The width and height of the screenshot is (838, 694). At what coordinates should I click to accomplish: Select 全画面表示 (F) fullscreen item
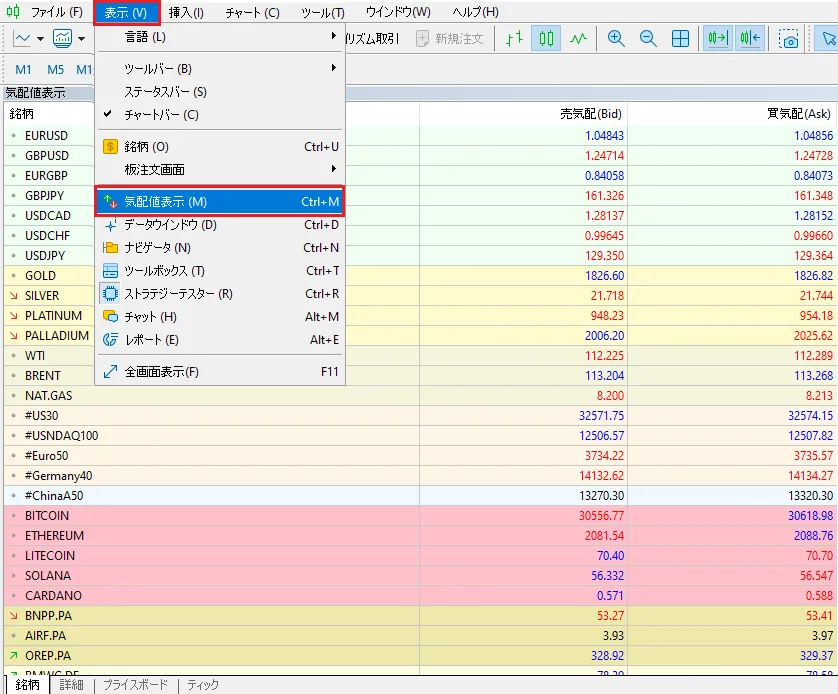(x=220, y=372)
